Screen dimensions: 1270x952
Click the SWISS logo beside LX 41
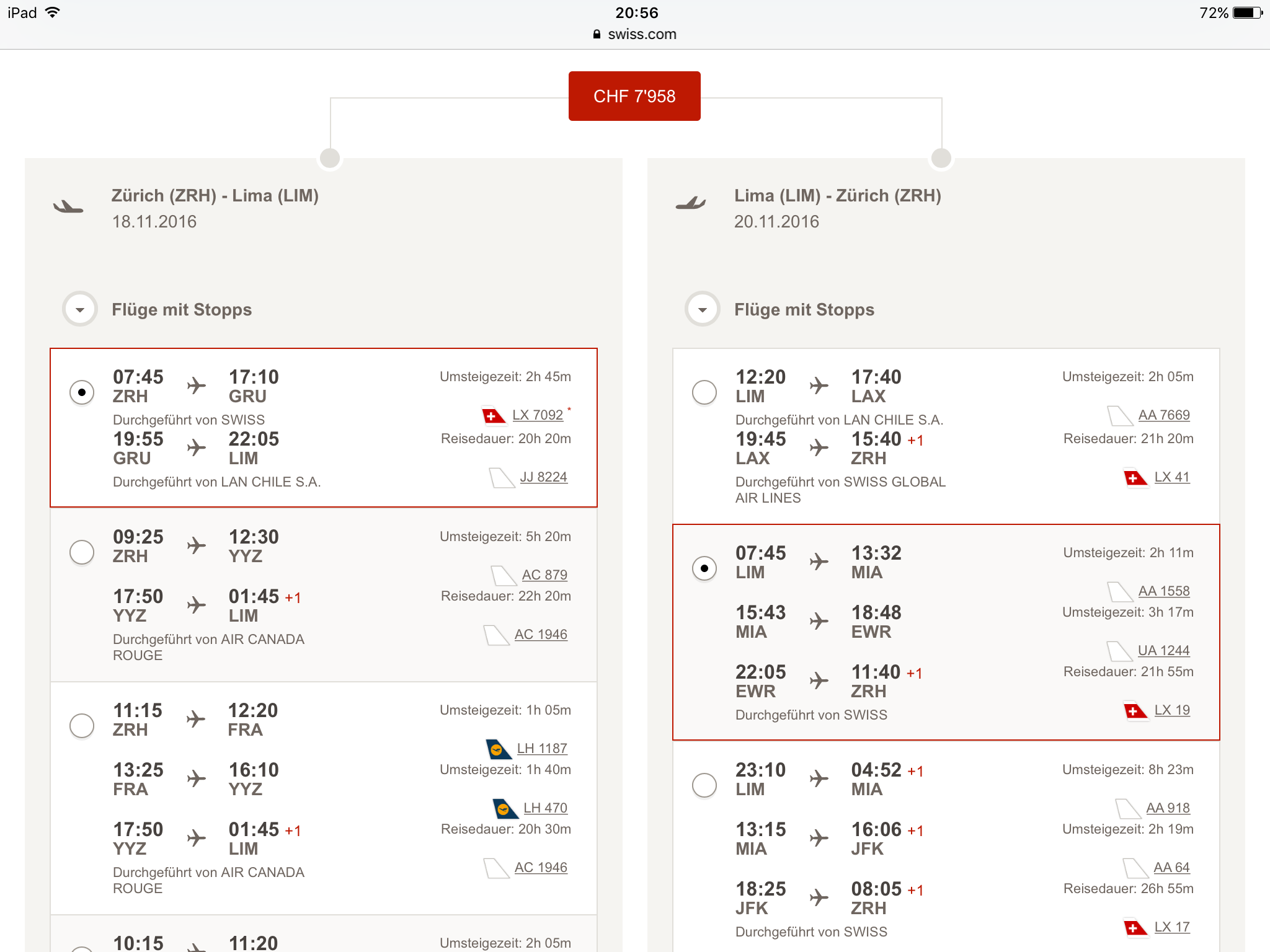pyautogui.click(x=1135, y=478)
